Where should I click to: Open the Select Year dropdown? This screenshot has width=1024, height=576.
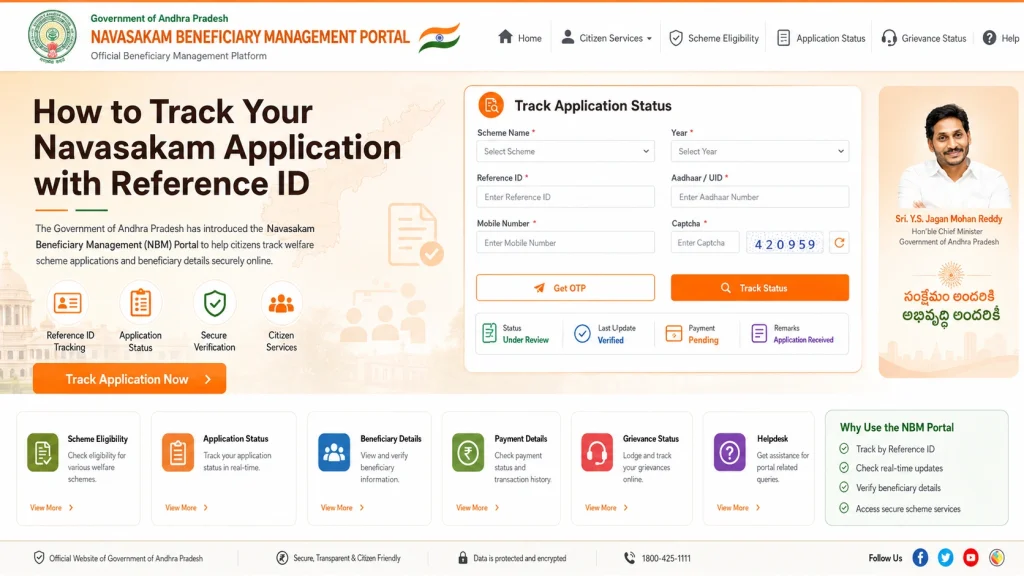[760, 151]
